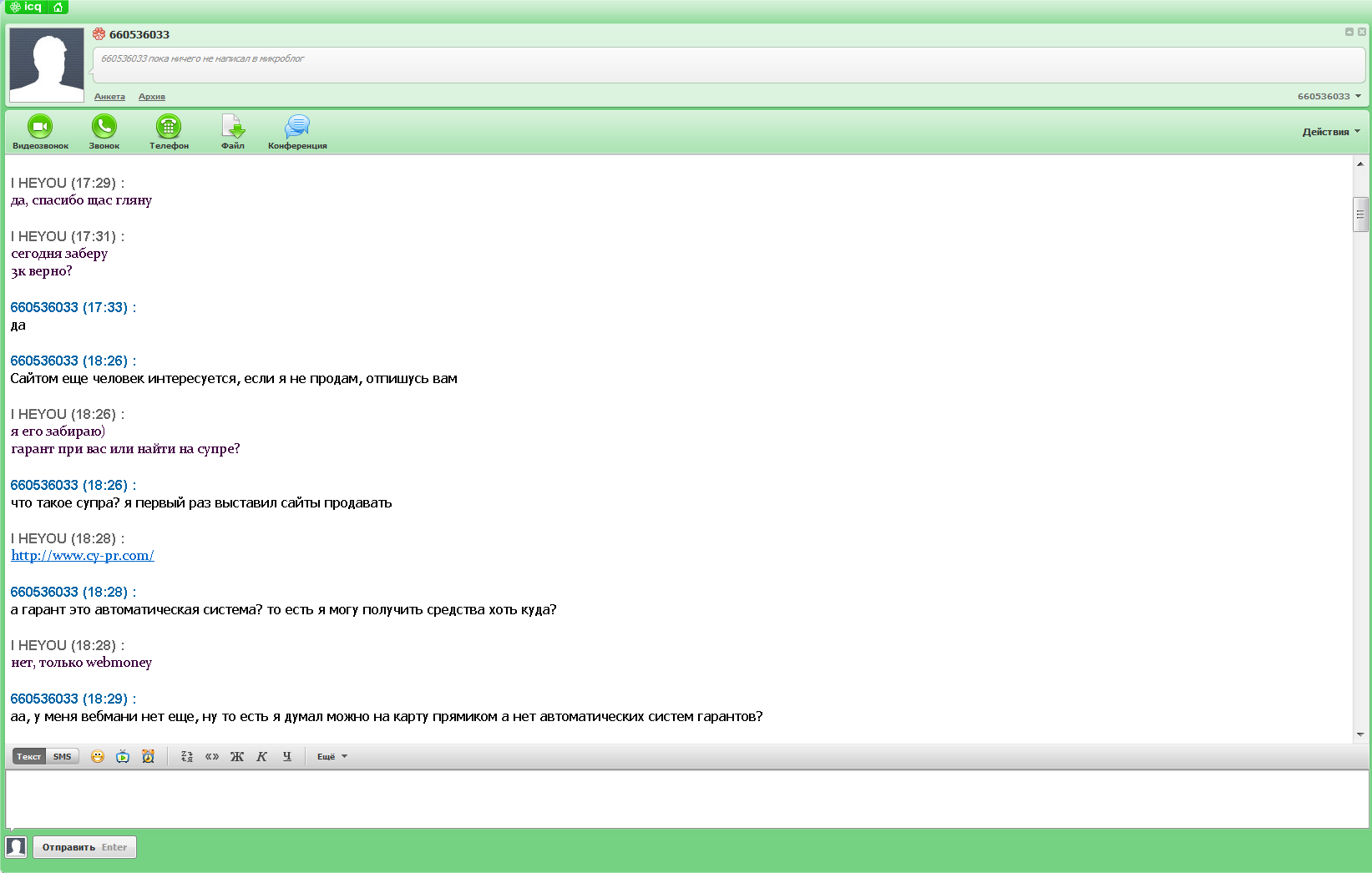Start a video call via Видеозвонок
The height and width of the screenshot is (873, 1372).
[40, 132]
